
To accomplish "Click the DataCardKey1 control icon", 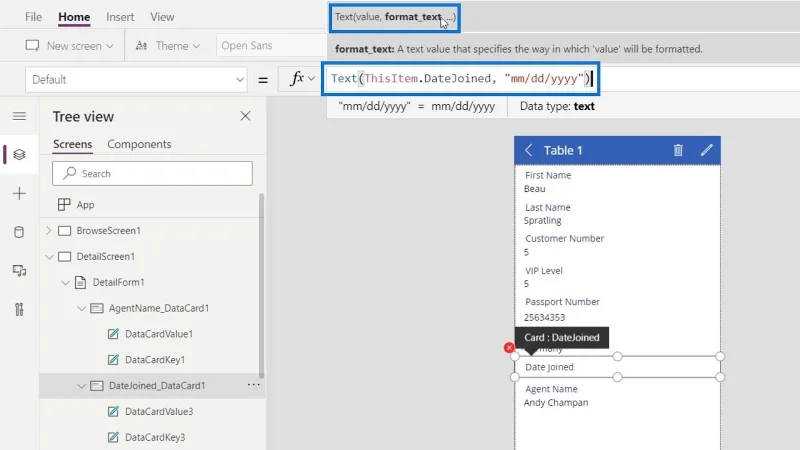I will click(113, 360).
